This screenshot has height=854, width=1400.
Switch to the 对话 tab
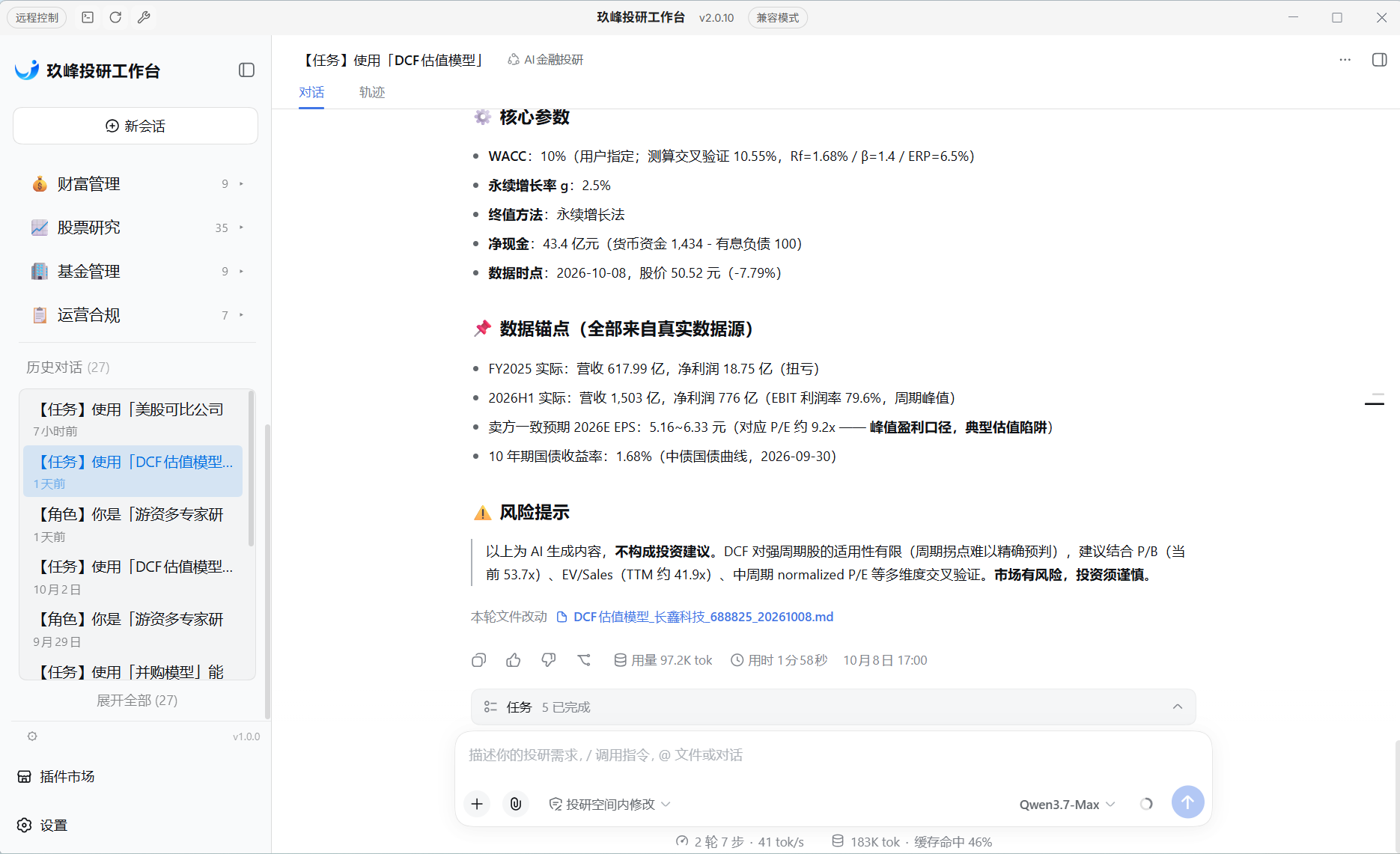[311, 92]
